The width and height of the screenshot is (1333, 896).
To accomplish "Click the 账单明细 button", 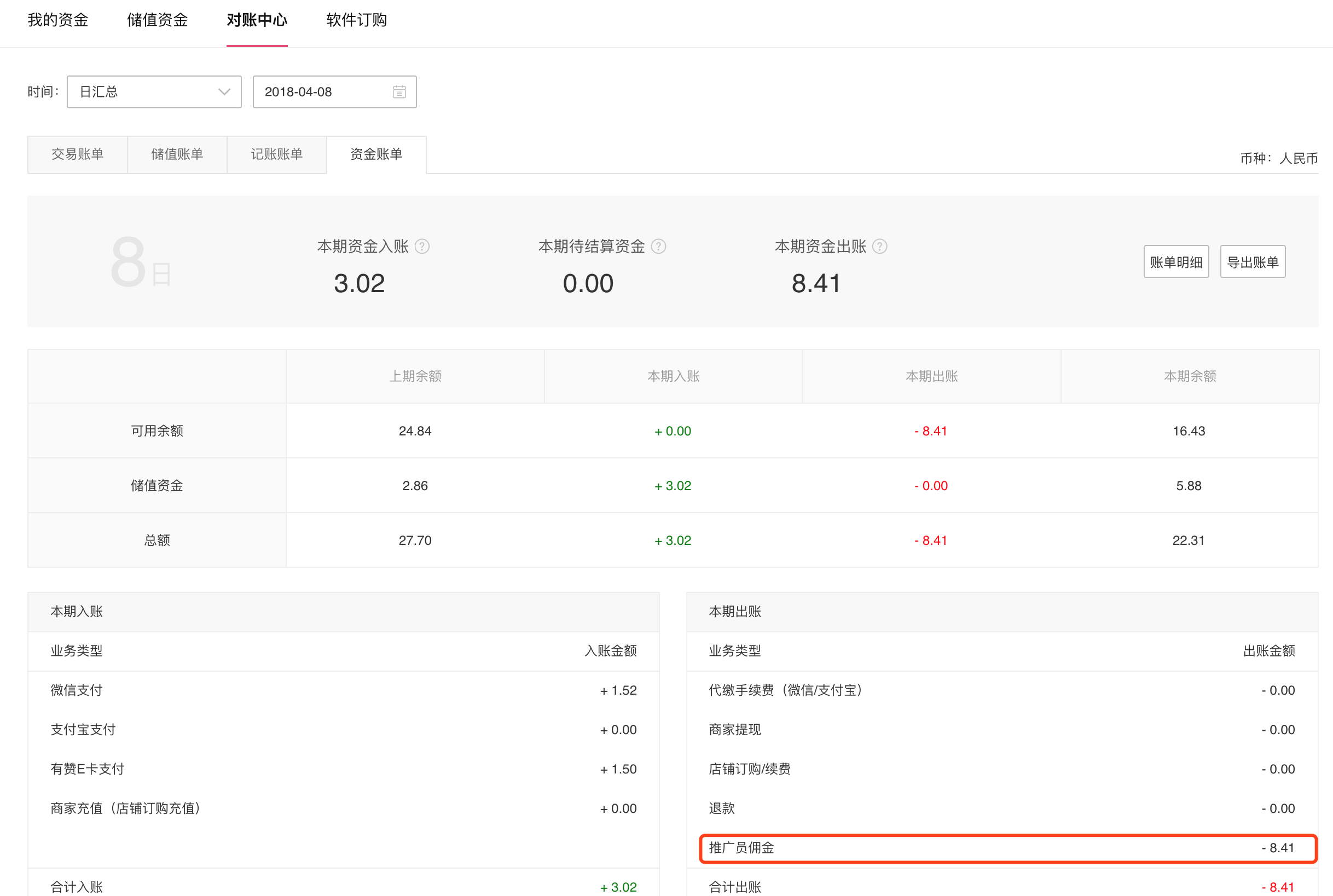I will [x=1176, y=261].
